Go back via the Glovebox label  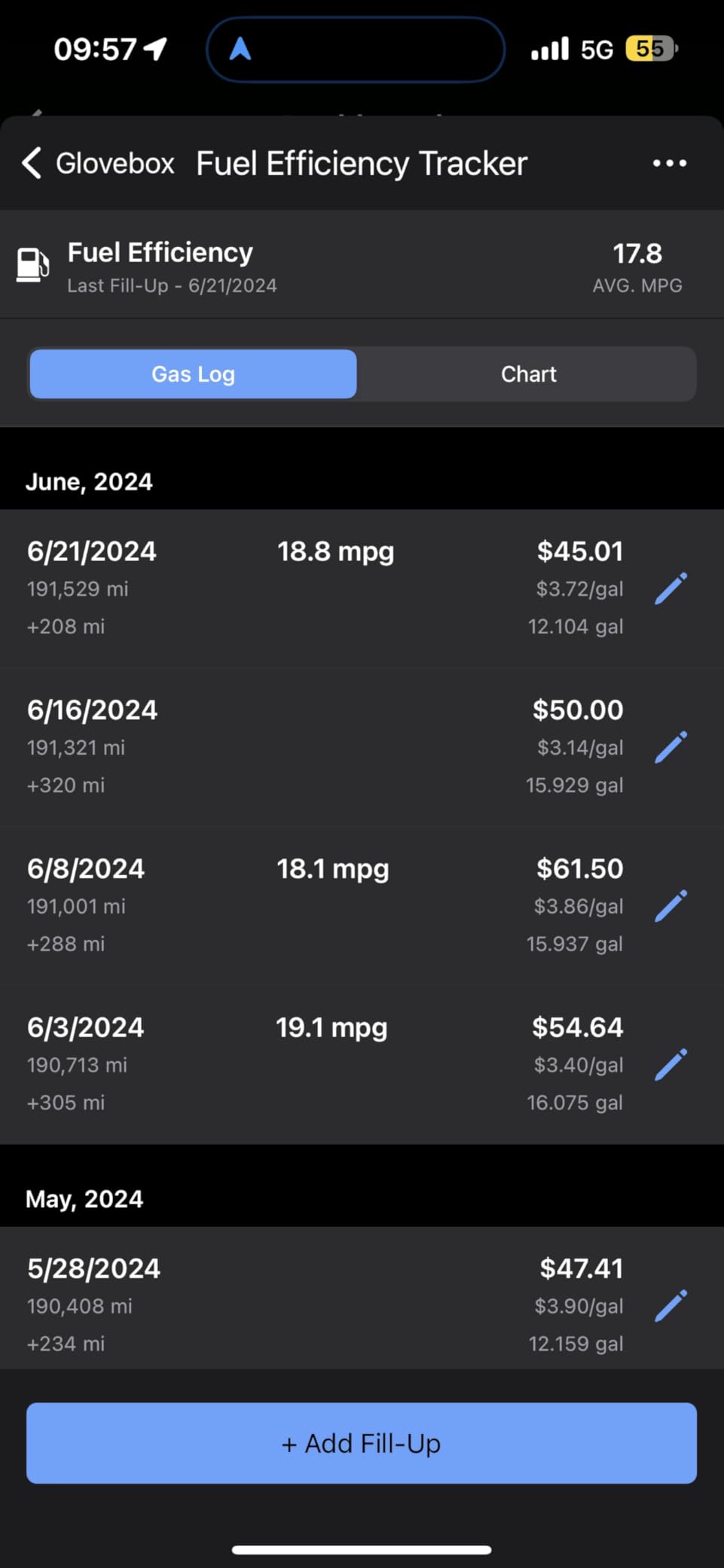pyautogui.click(x=115, y=163)
